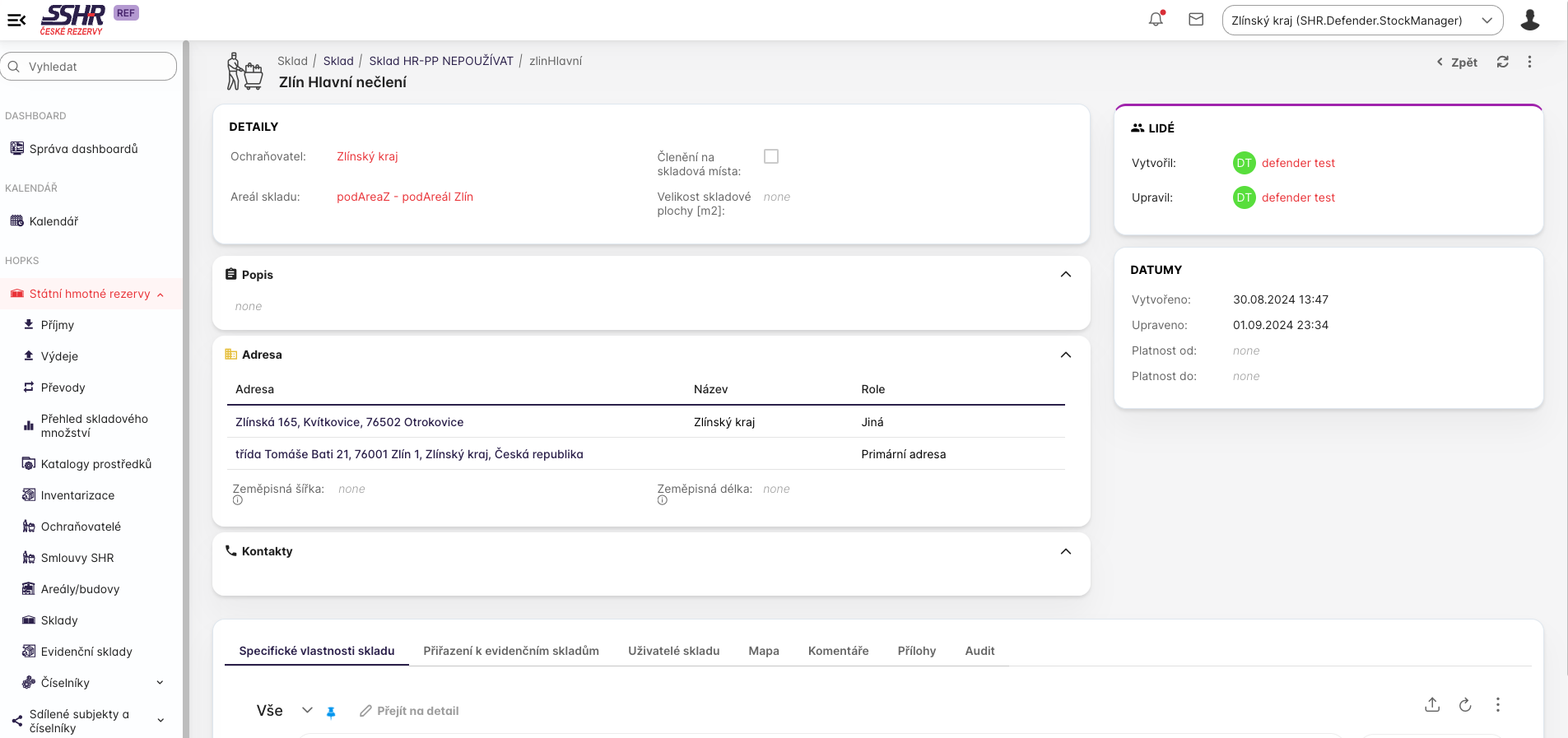This screenshot has height=738, width=1568.
Task: Open the user profile icon
Action: tap(1529, 20)
